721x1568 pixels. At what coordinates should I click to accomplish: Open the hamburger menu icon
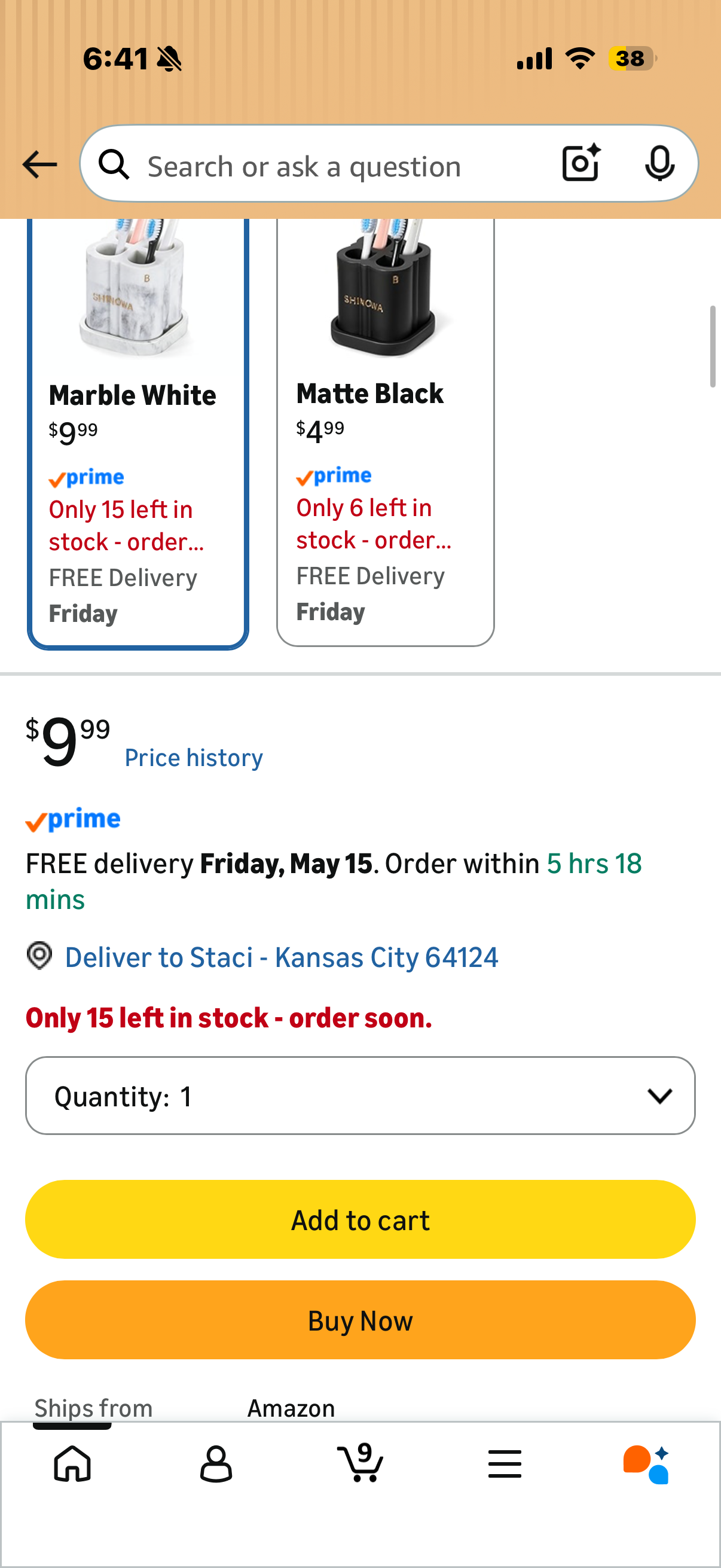(505, 1463)
